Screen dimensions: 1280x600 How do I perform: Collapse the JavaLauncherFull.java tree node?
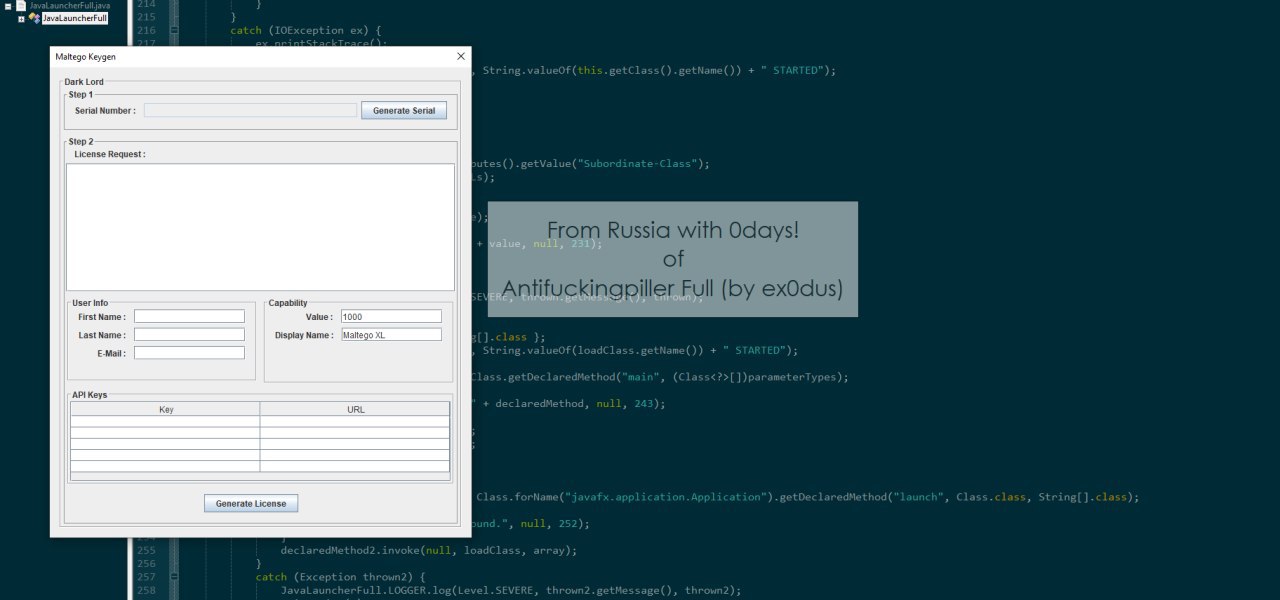point(8,5)
